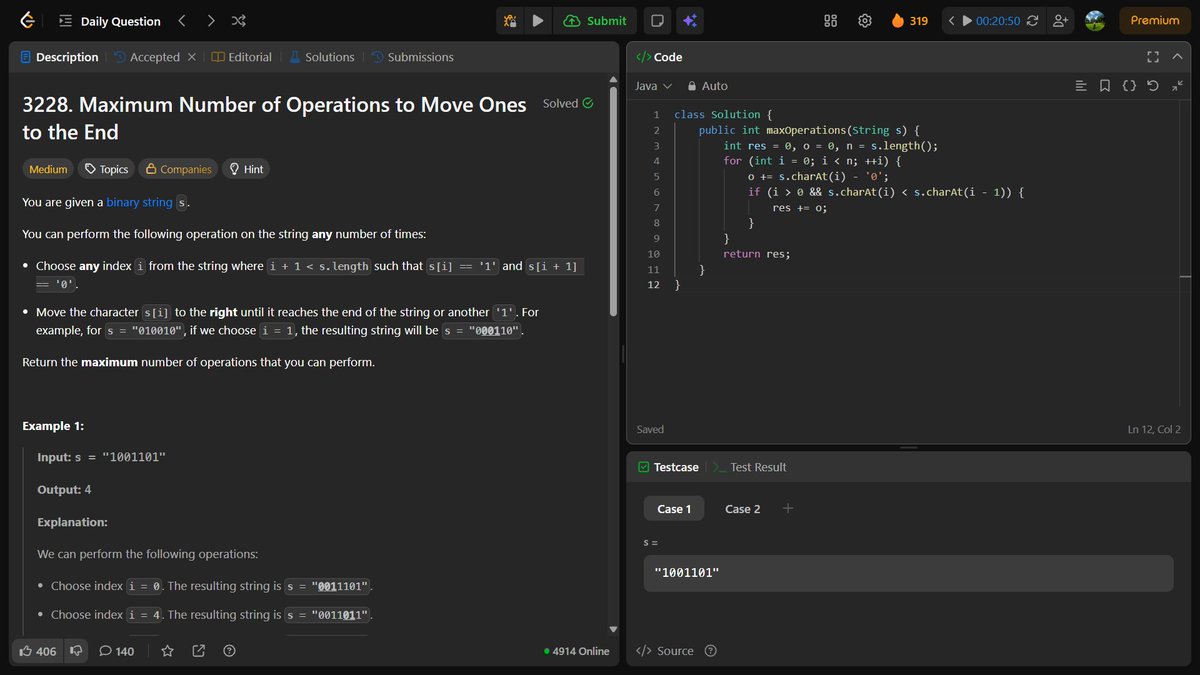Submit the solution
Image resolution: width=1200 pixels, height=675 pixels.
click(595, 20)
